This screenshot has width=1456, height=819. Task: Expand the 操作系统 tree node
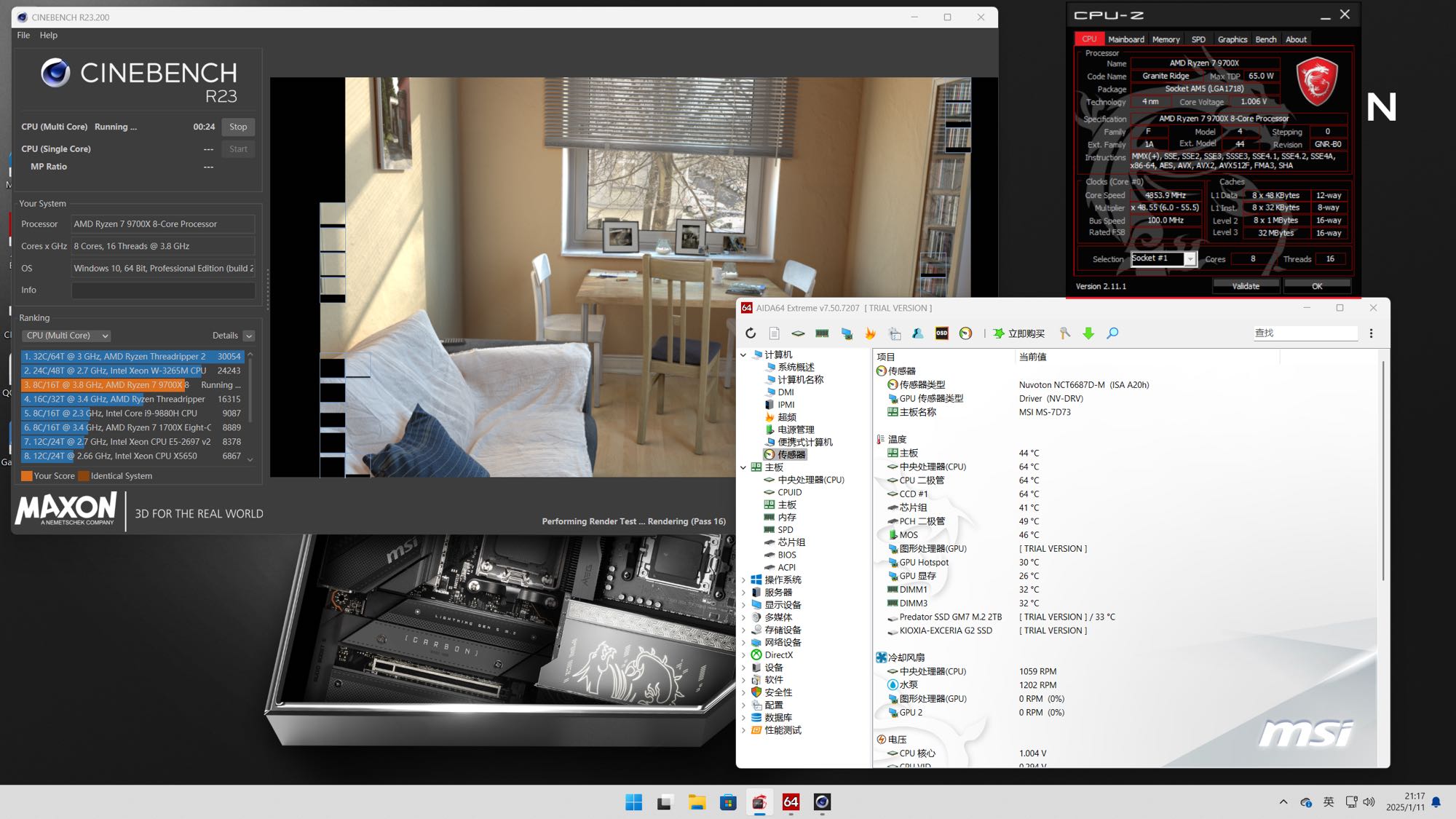(x=743, y=580)
